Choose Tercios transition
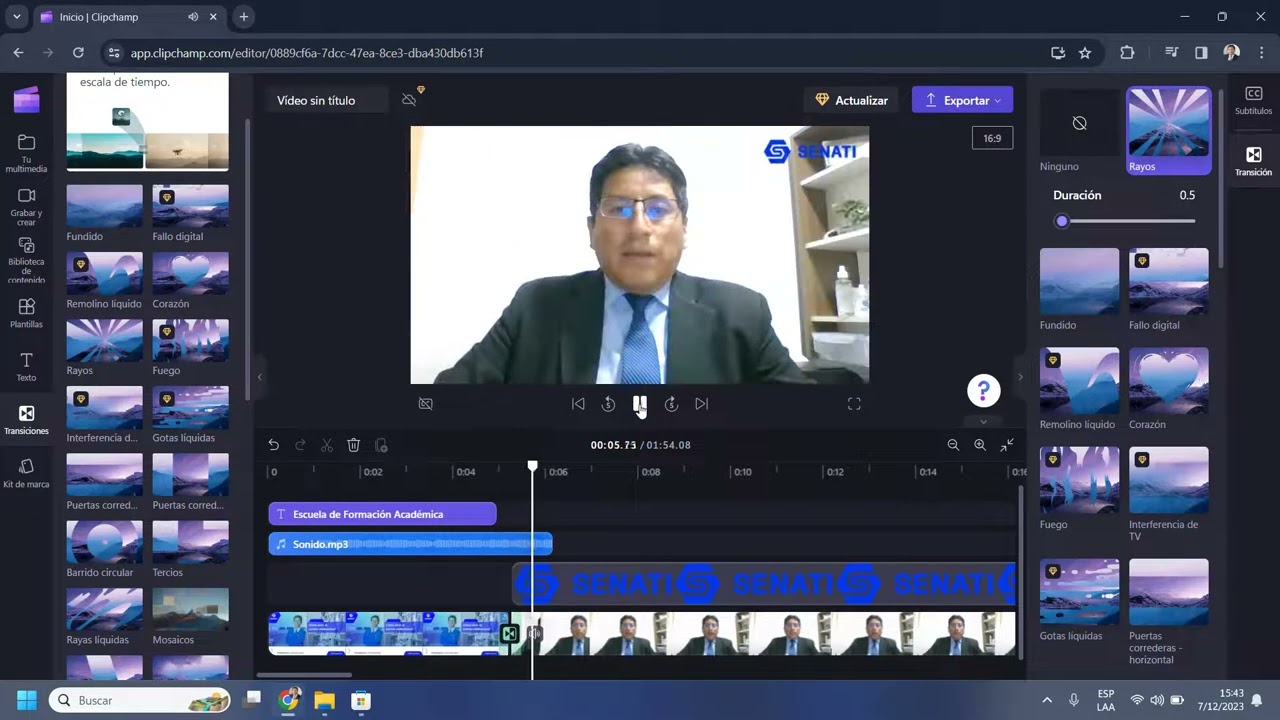This screenshot has height=720, width=1280. click(x=190, y=549)
